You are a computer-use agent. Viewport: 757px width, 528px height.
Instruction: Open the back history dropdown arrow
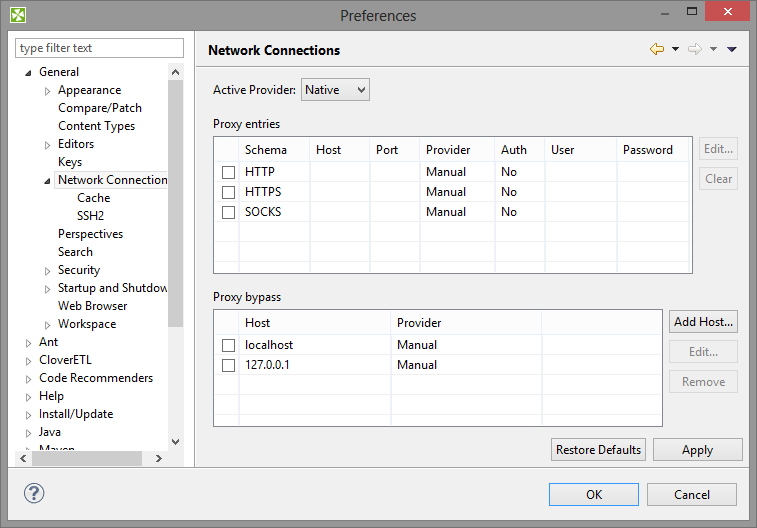tap(675, 49)
